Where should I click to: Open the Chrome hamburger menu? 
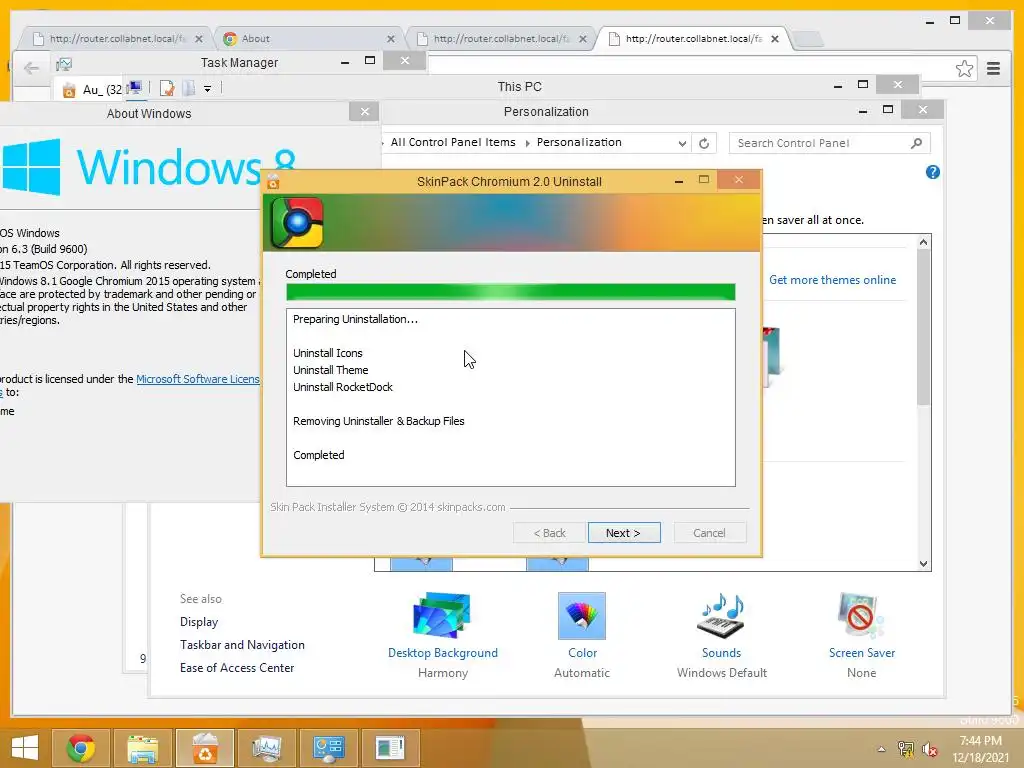click(x=993, y=69)
